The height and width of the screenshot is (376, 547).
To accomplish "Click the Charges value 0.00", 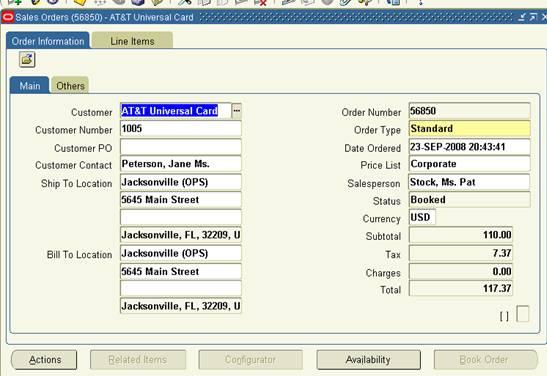I will click(461, 271).
